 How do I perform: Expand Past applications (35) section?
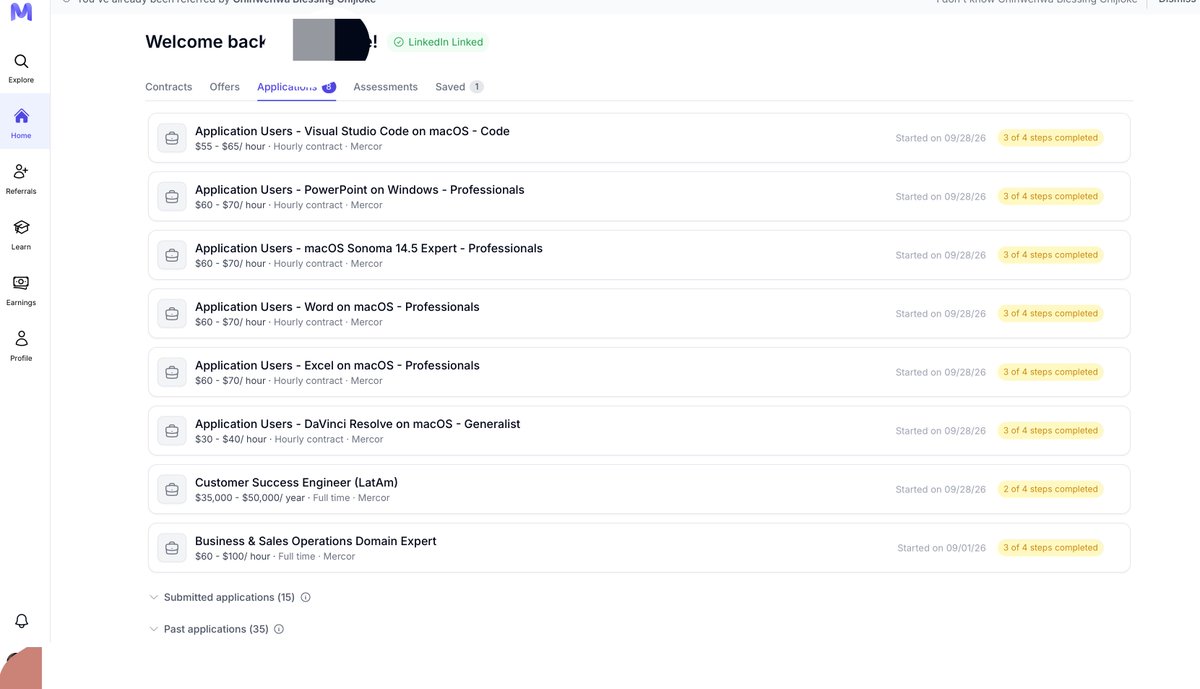(x=209, y=629)
